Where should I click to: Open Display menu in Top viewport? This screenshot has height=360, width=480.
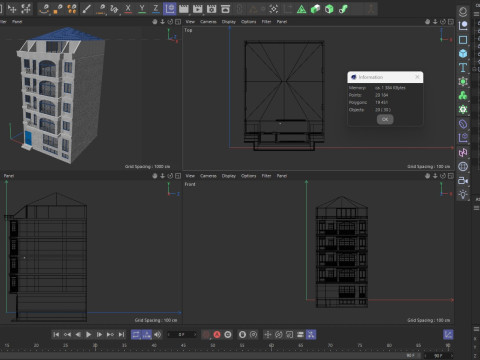(229, 22)
